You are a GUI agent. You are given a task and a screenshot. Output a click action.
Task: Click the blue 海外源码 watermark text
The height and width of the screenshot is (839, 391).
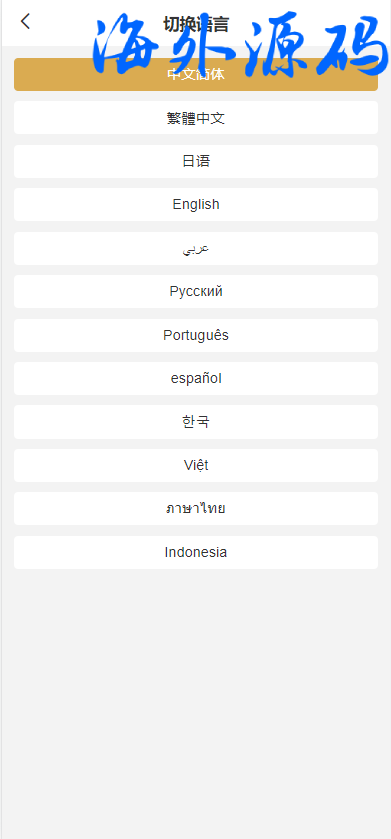[x=241, y=44]
